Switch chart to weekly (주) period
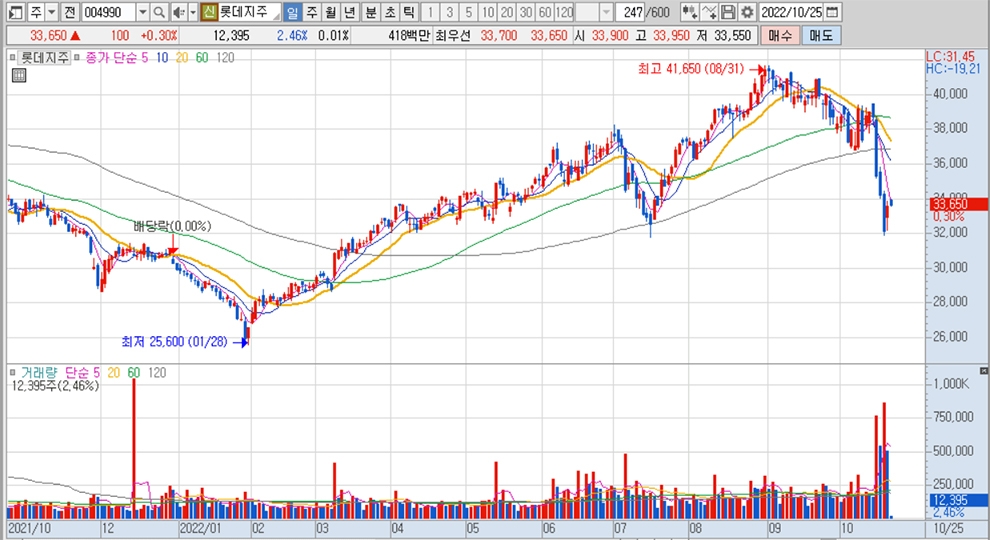 tap(311, 12)
